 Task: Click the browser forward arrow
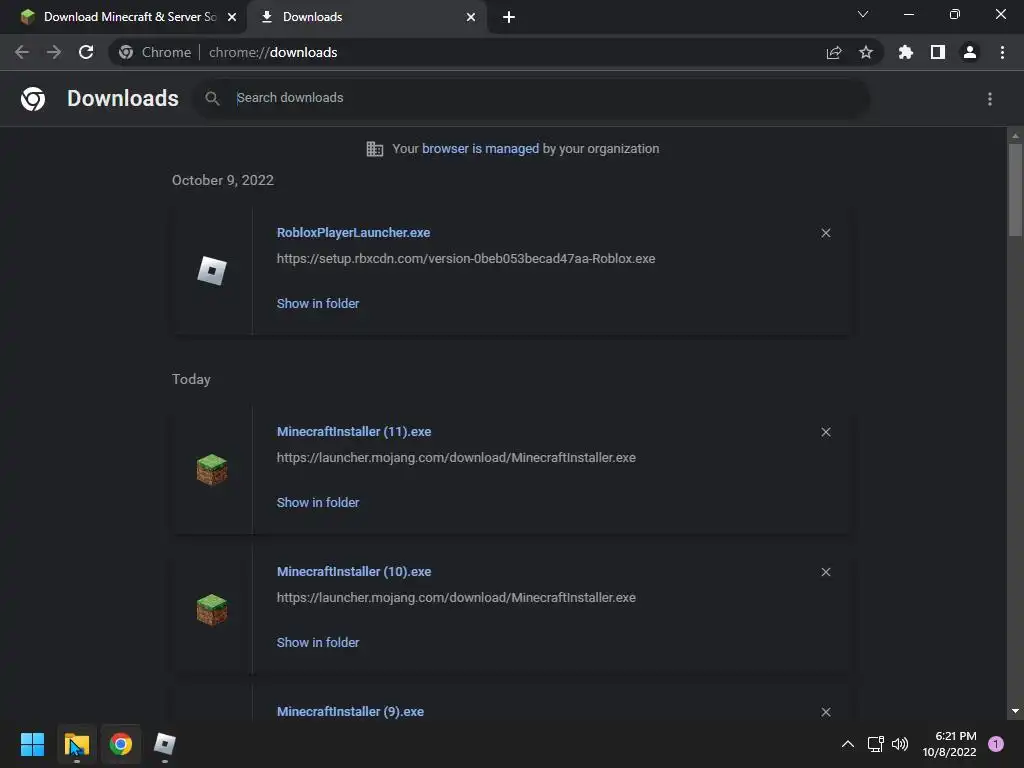pos(54,52)
